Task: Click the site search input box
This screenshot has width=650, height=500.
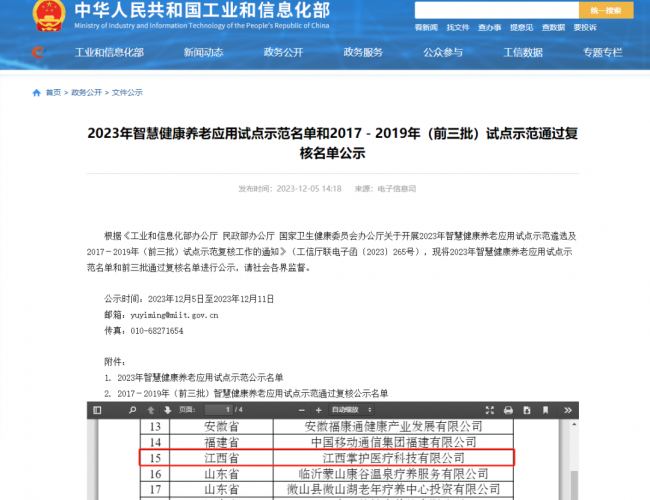Action: (497, 10)
